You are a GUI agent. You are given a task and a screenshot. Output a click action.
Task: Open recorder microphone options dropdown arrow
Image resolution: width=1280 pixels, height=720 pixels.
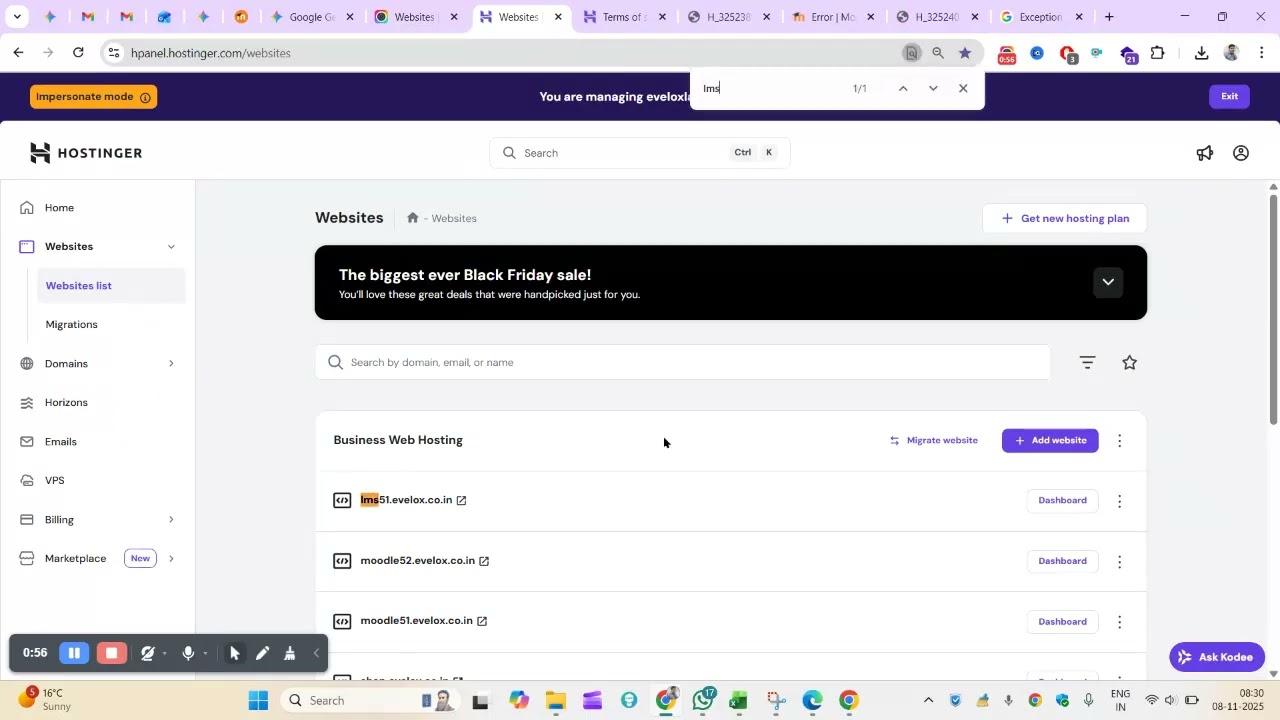point(205,654)
